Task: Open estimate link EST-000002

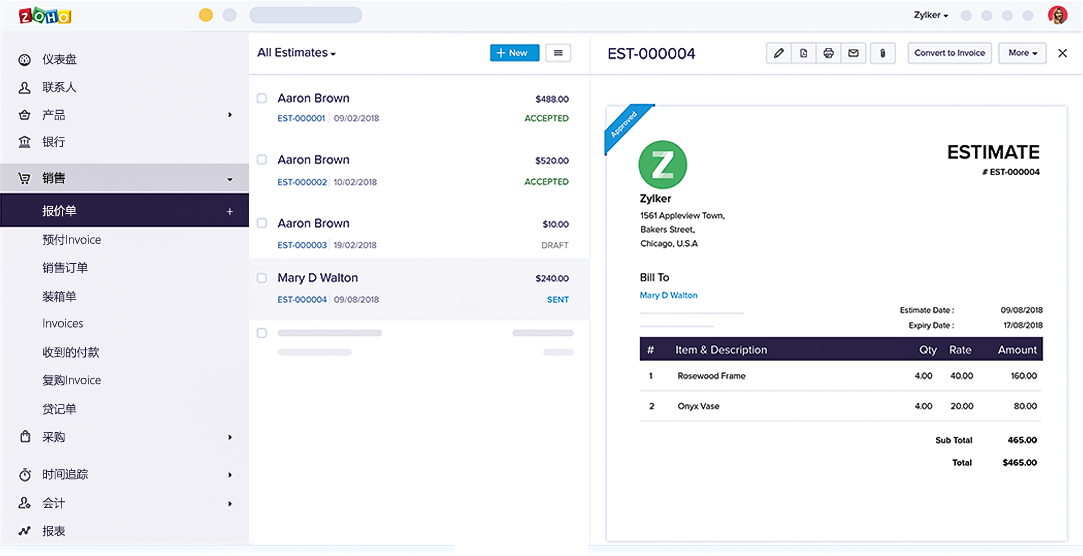Action: tap(302, 182)
